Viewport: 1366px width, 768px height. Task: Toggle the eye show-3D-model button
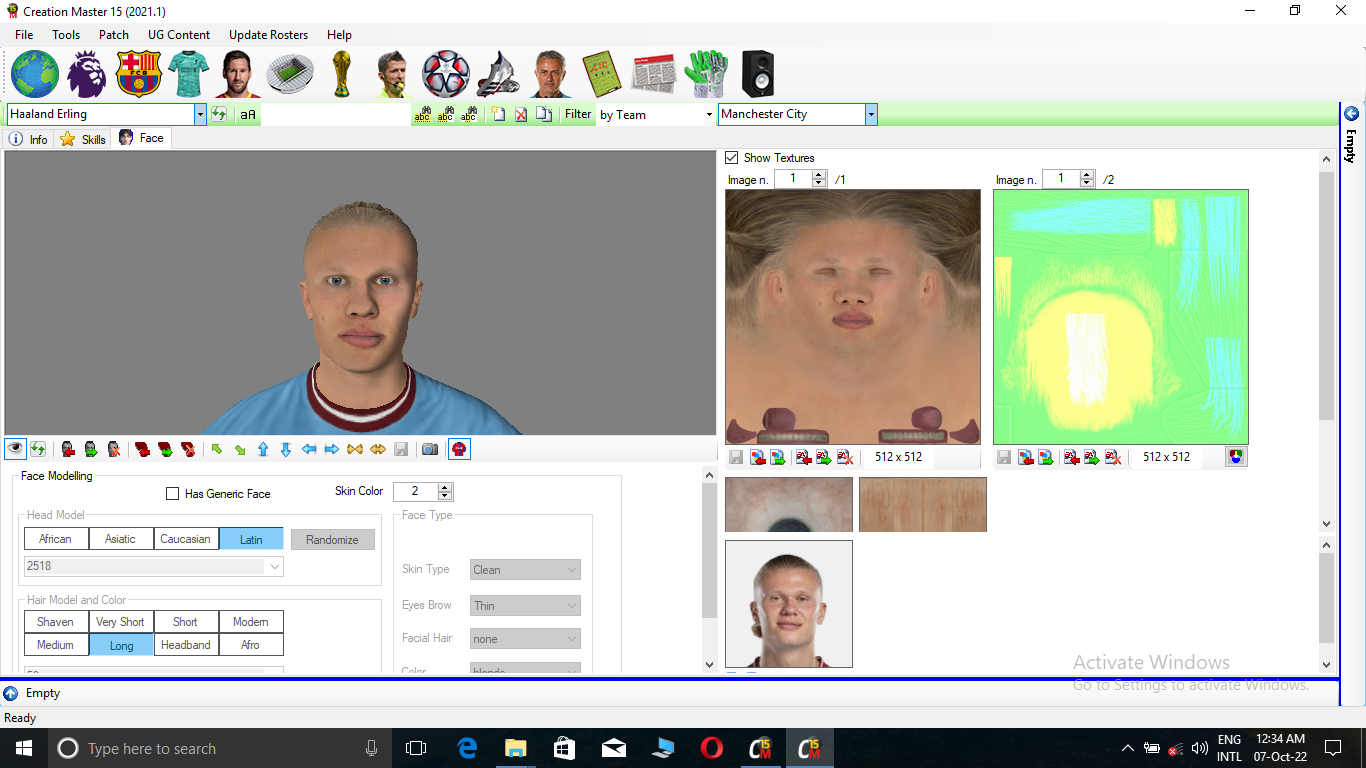click(15, 449)
